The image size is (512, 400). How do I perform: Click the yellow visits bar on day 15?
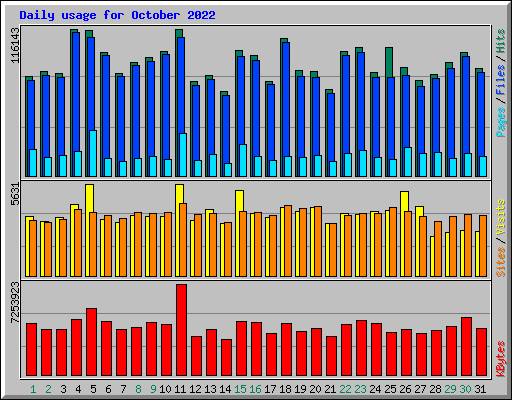pos(239,201)
